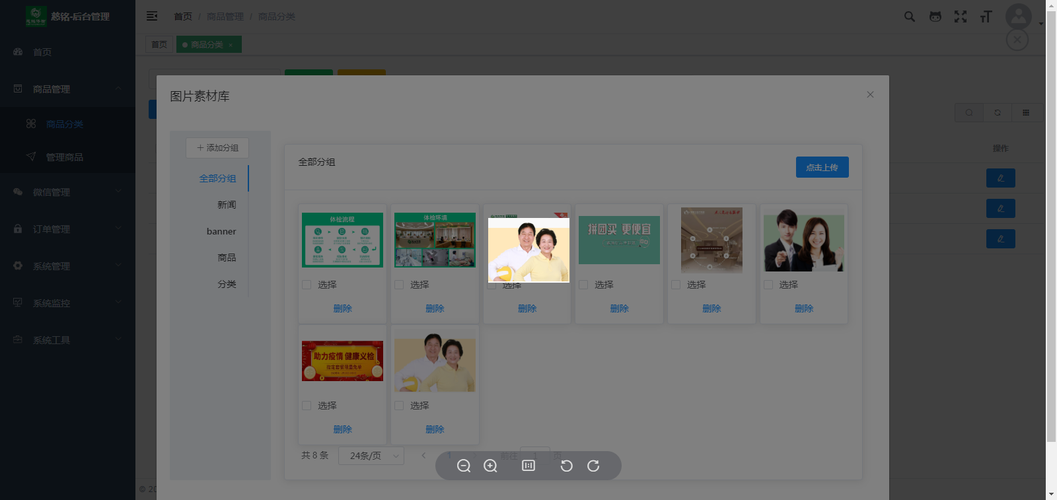Screen dimensions: 1057x500
Task: Zoom out the previewed image
Action: coord(464,466)
